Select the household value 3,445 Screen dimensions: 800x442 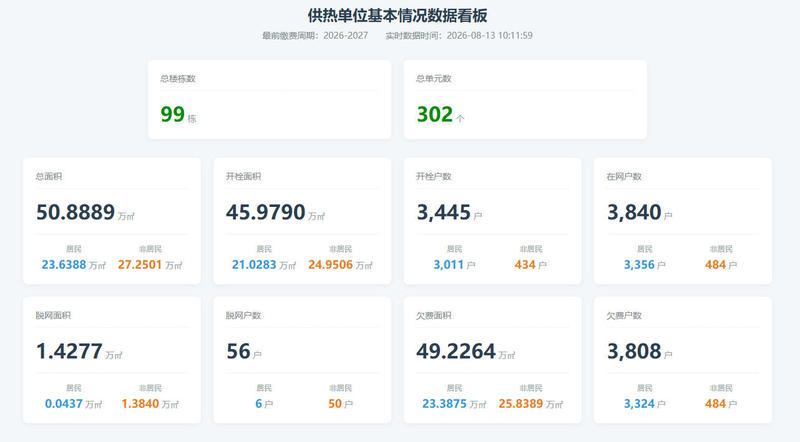pos(443,212)
